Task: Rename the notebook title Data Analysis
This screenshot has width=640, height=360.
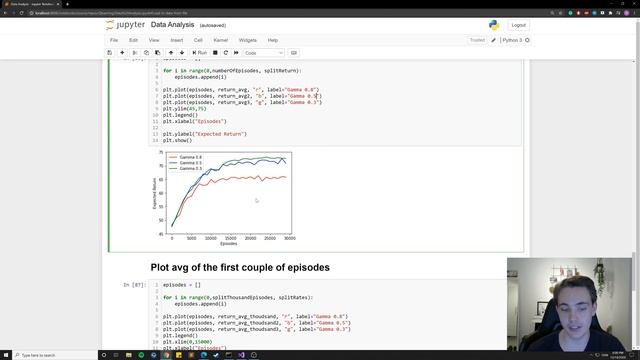Action: 172,24
